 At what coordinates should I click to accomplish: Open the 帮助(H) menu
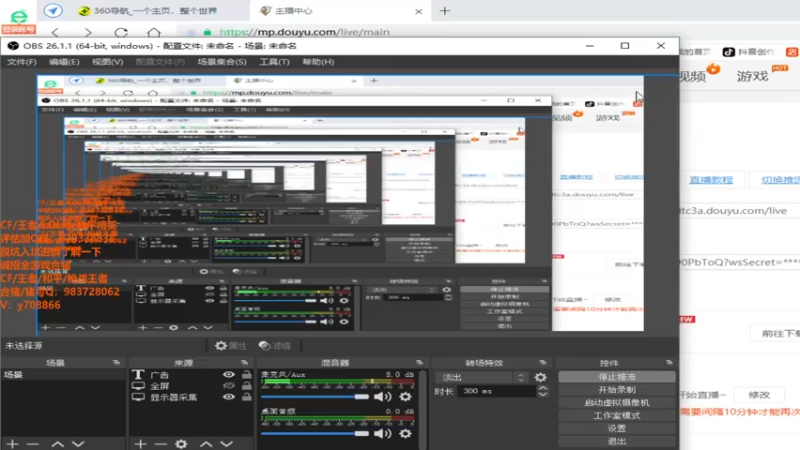tap(318, 62)
